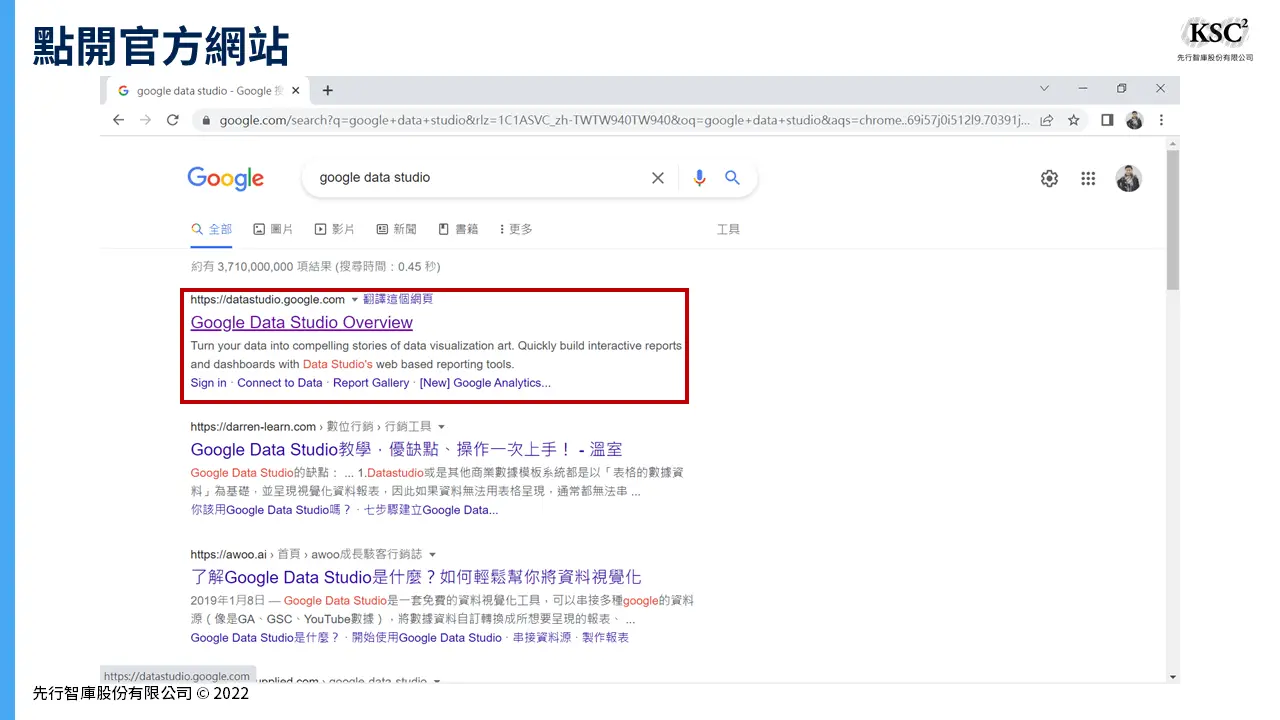Open the 更多 more menu
This screenshot has width=1280, height=720.
pyautogui.click(x=516, y=229)
